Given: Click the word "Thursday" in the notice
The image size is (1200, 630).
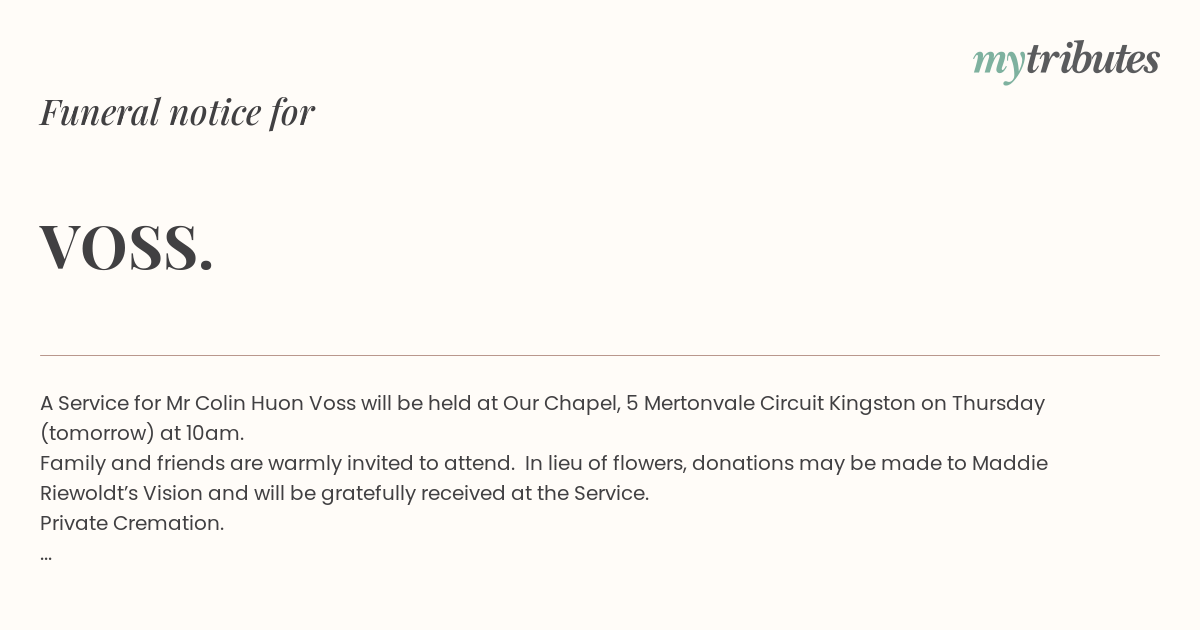Looking at the screenshot, I should (998, 403).
